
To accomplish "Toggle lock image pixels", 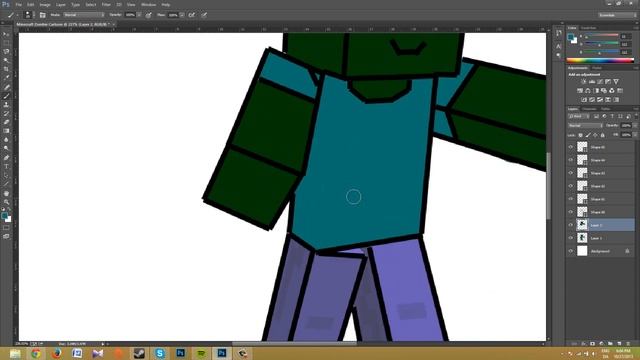I will click(x=588, y=135).
